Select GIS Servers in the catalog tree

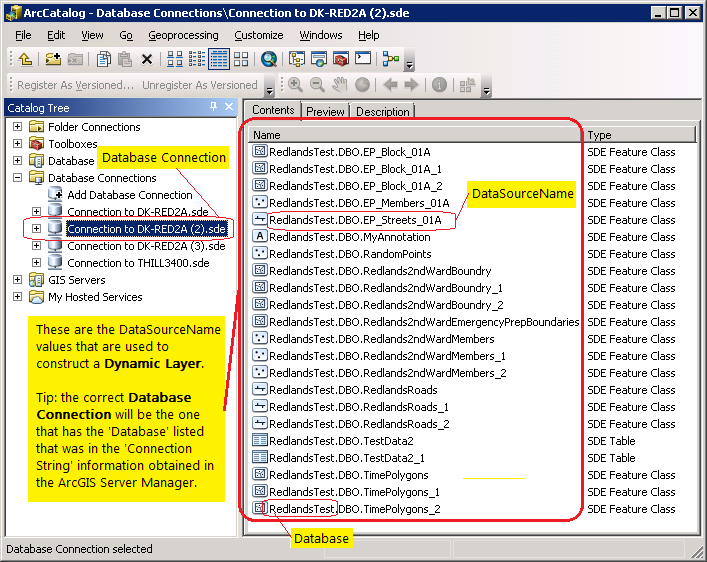coord(77,280)
